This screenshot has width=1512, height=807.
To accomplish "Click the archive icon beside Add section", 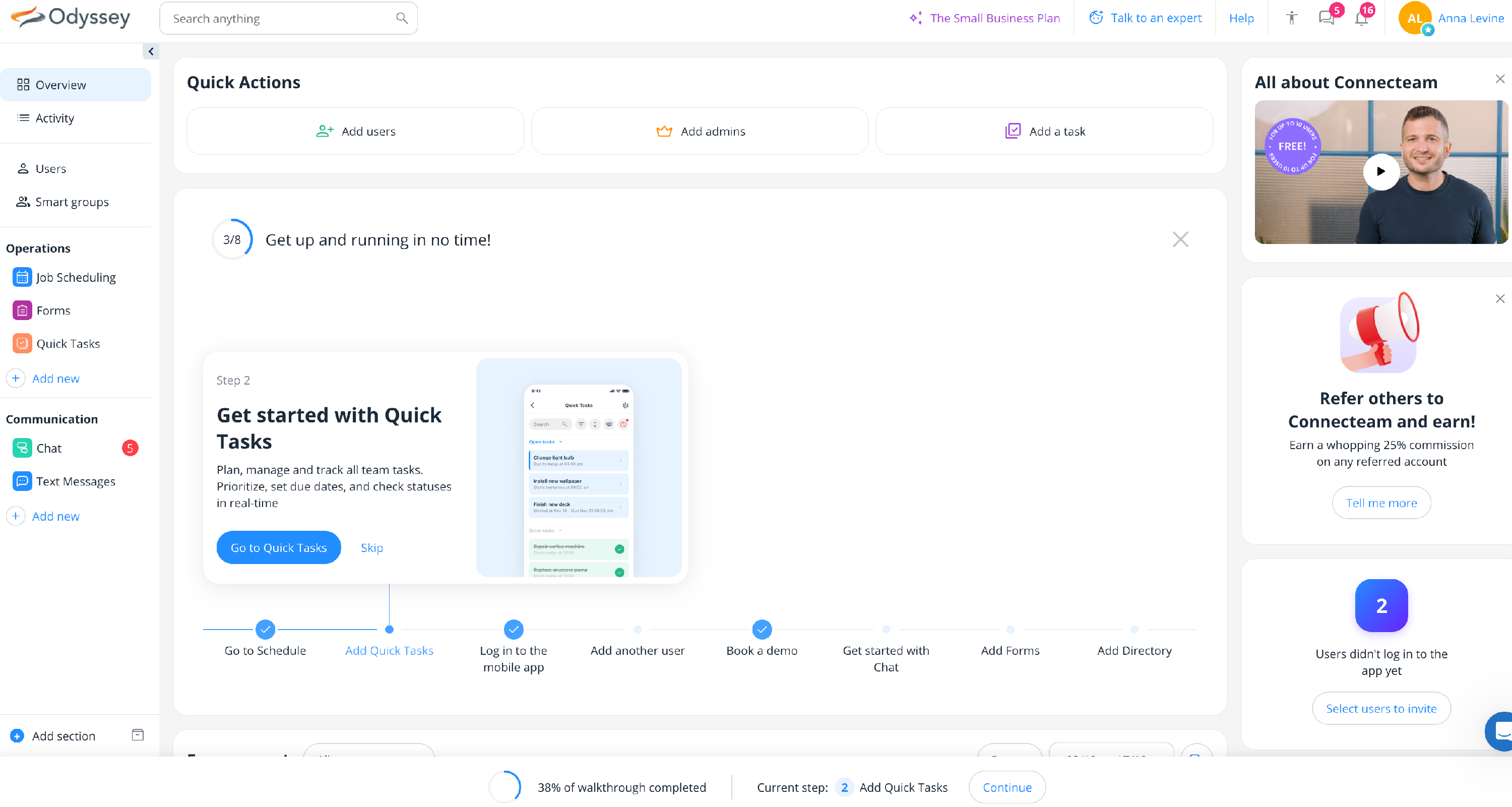I will point(138,735).
